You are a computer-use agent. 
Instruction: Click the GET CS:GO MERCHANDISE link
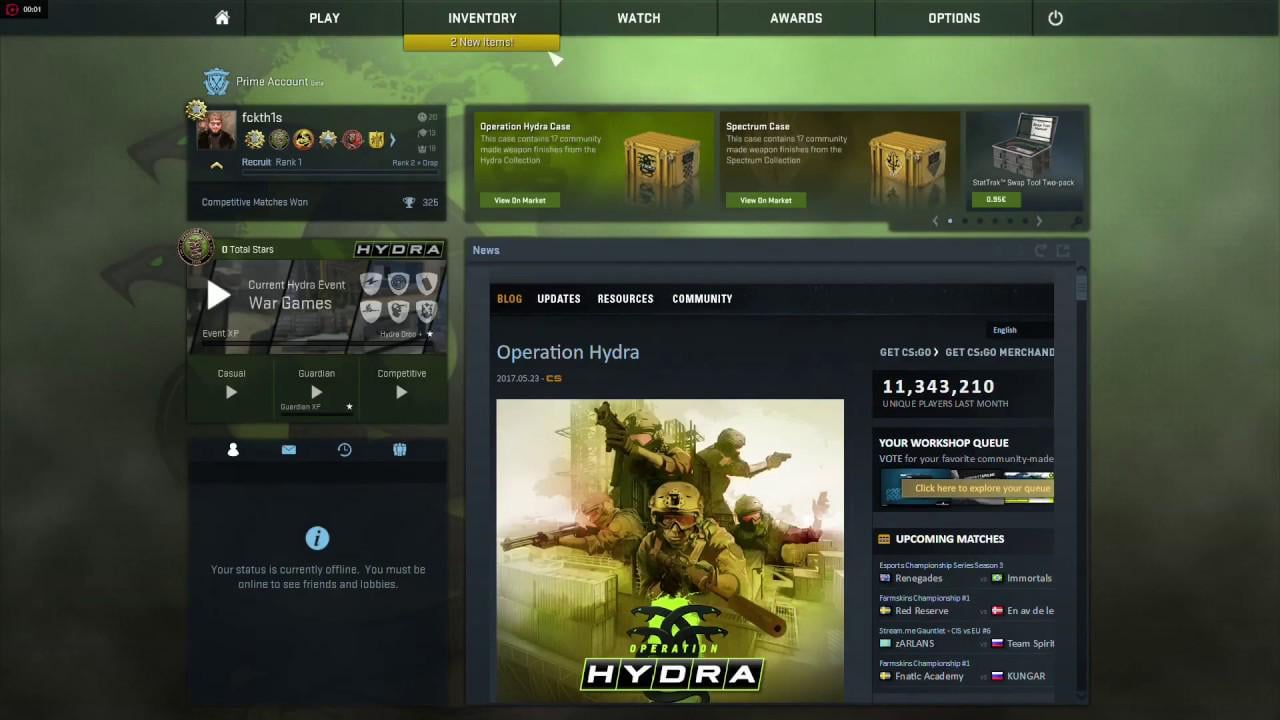(x=999, y=352)
